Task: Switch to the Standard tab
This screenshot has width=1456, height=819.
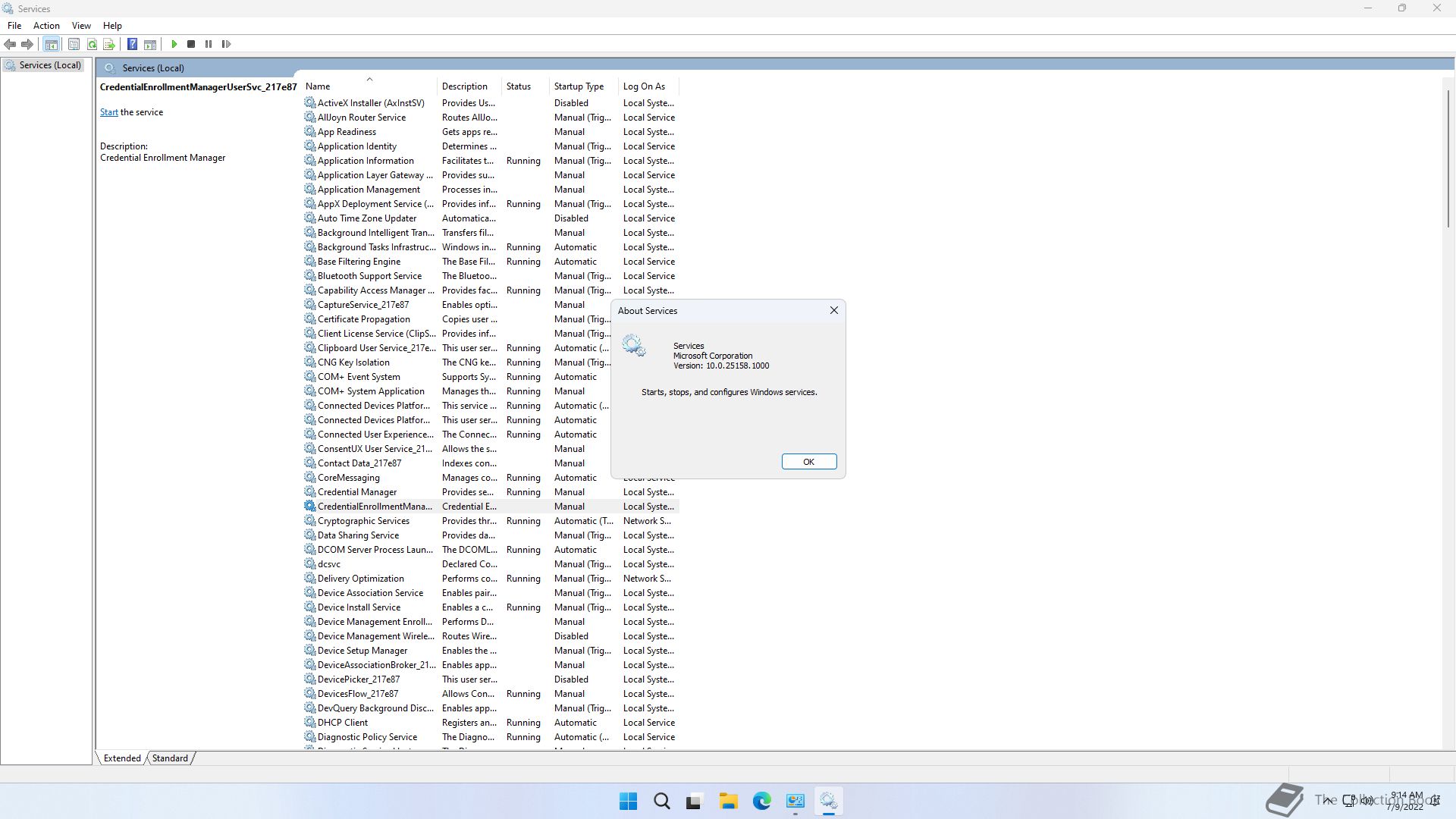Action: [170, 758]
